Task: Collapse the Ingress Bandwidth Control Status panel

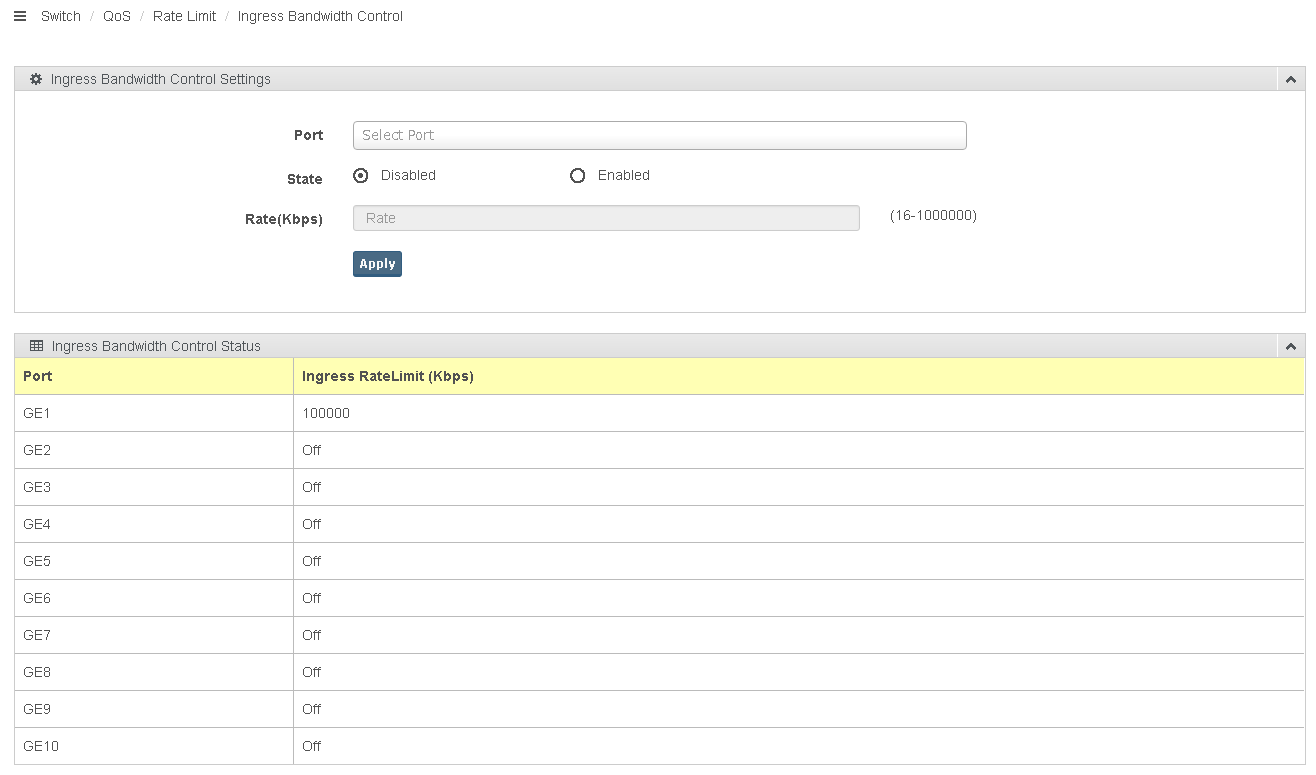Action: tap(1291, 347)
